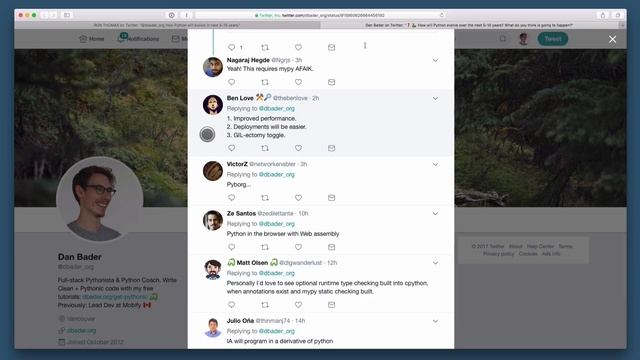
Task: Retweet Ze Santos's Web assembly tweet
Action: [x=265, y=247]
